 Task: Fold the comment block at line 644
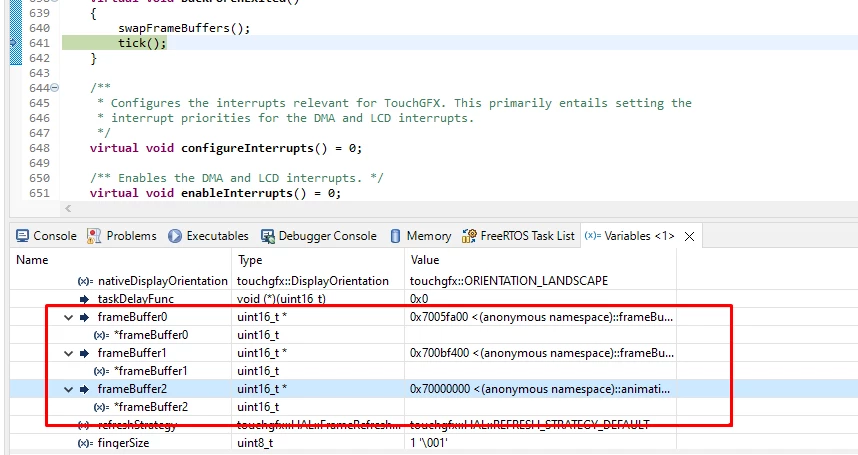55,87
